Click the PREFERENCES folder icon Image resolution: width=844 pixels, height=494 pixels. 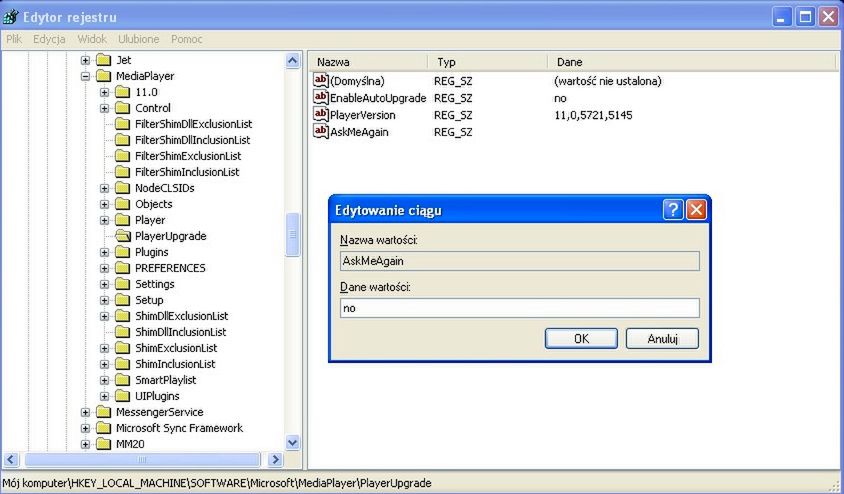click(x=123, y=268)
